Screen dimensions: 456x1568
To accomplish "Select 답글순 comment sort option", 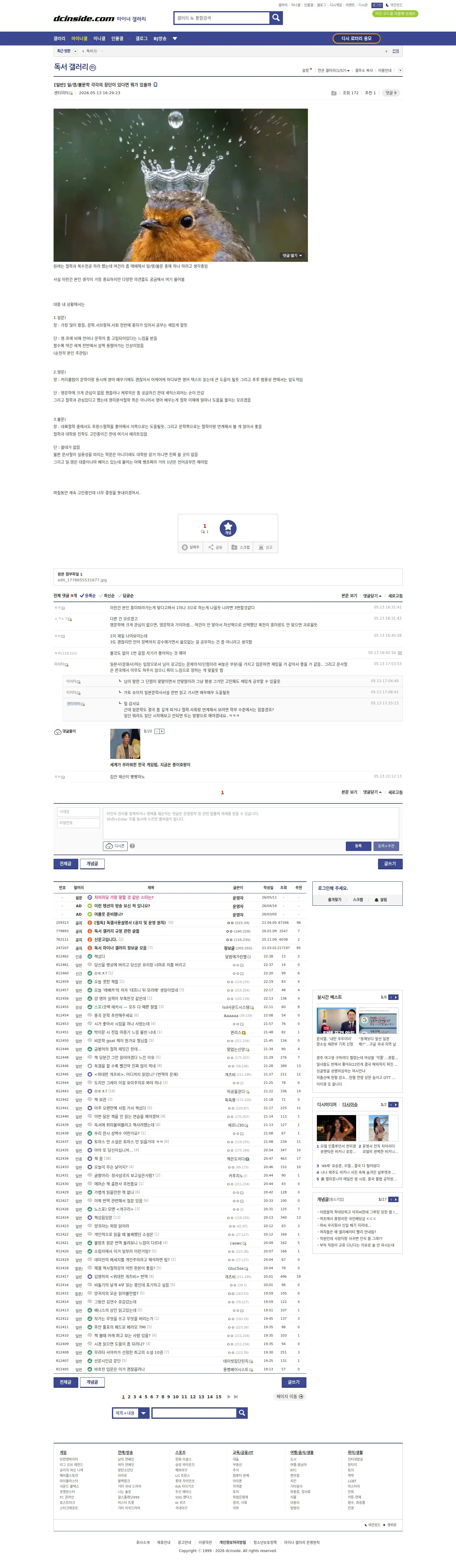I will (127, 596).
